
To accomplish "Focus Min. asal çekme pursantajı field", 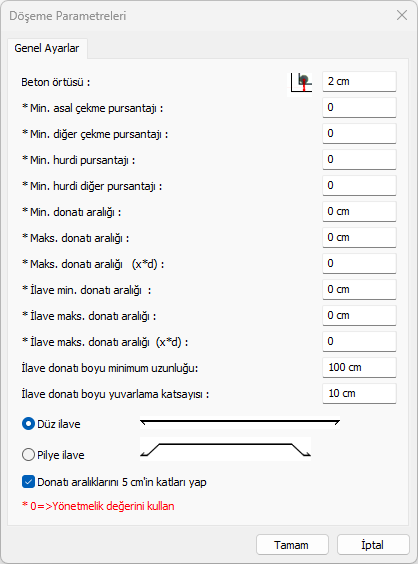I will [x=359, y=108].
